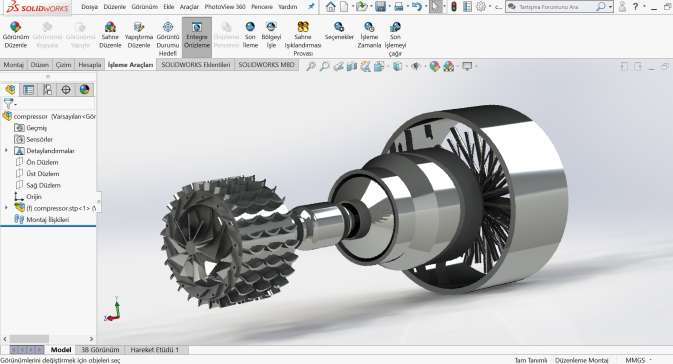Open the MMGS unit system dropdown
The image size is (673, 364).
coord(639,360)
